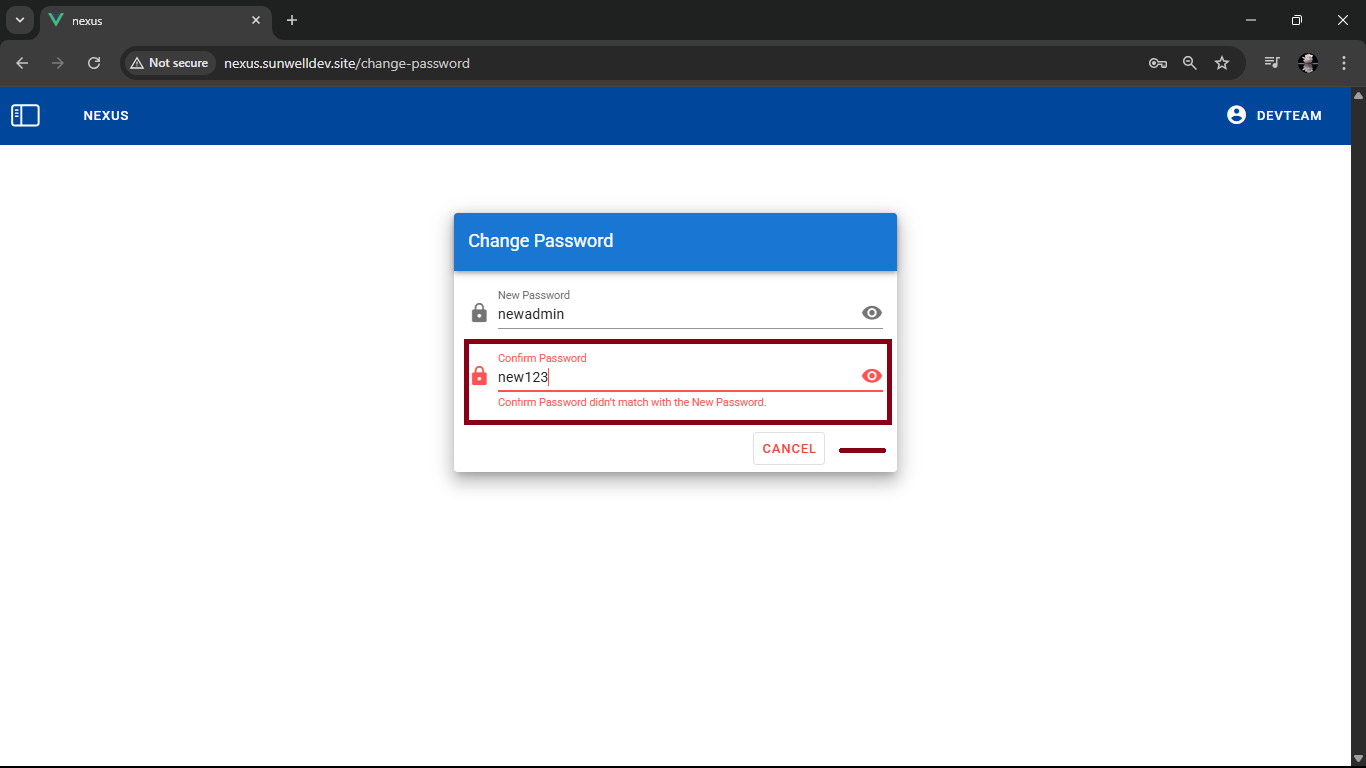Click the saved passwords key icon in address bar

click(1157, 62)
